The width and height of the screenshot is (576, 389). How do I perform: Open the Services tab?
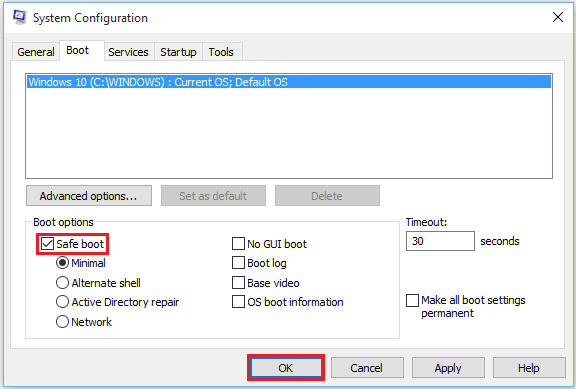pos(128,52)
